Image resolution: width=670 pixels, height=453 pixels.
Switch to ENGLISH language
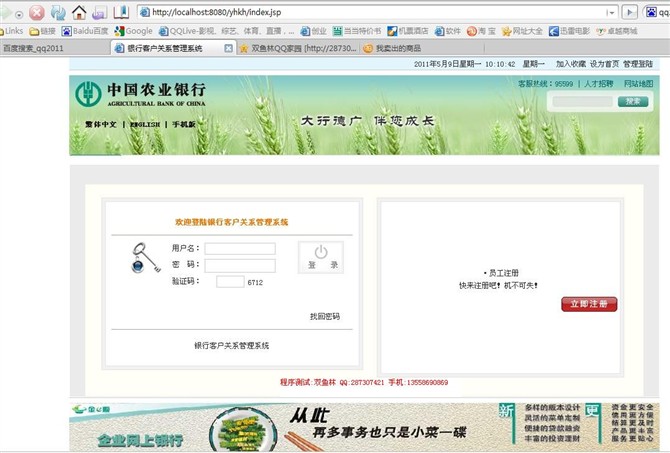click(x=145, y=124)
